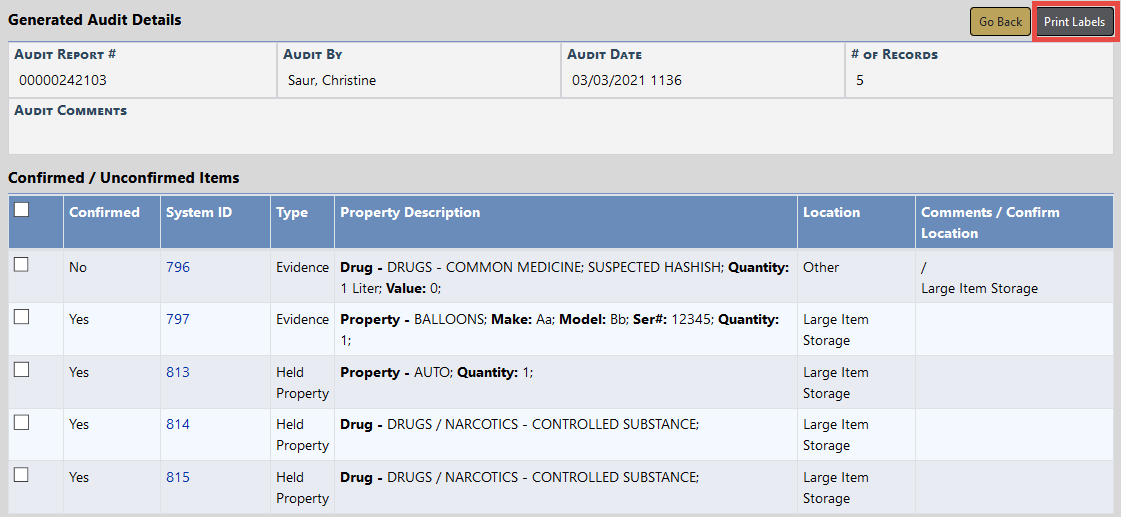
Task: Open System ID 796 link
Action: (x=178, y=267)
